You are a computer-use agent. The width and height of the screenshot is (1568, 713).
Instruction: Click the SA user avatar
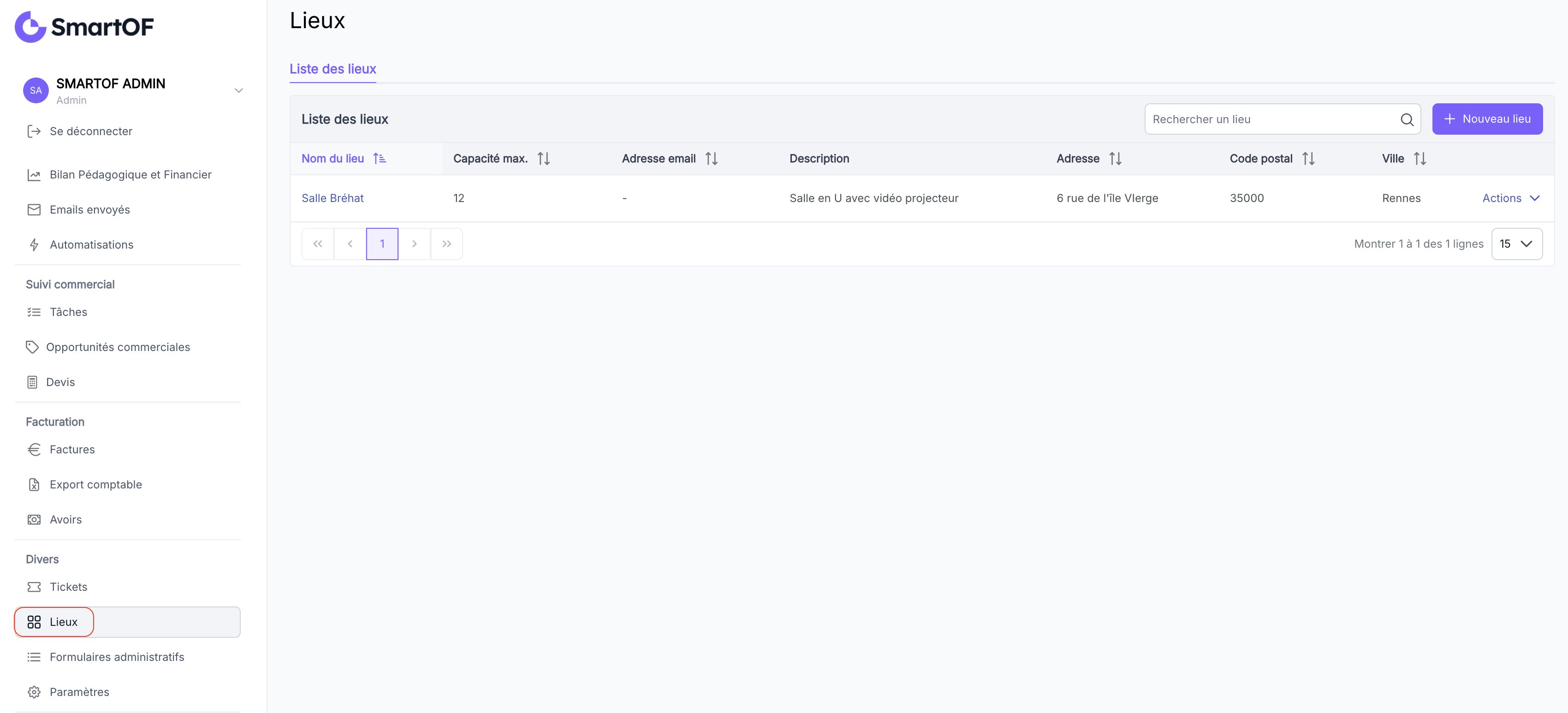(36, 91)
